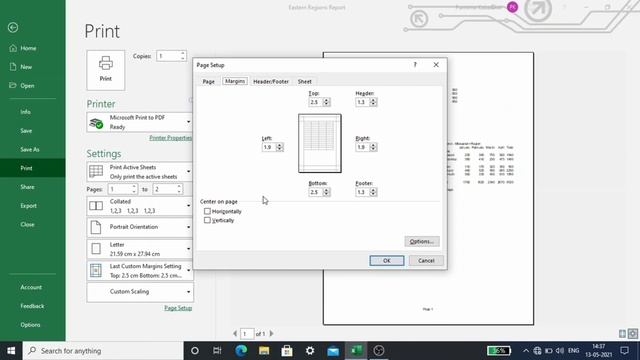The image size is (640, 360).
Task: Click the Page Setup link
Action: [178, 308]
